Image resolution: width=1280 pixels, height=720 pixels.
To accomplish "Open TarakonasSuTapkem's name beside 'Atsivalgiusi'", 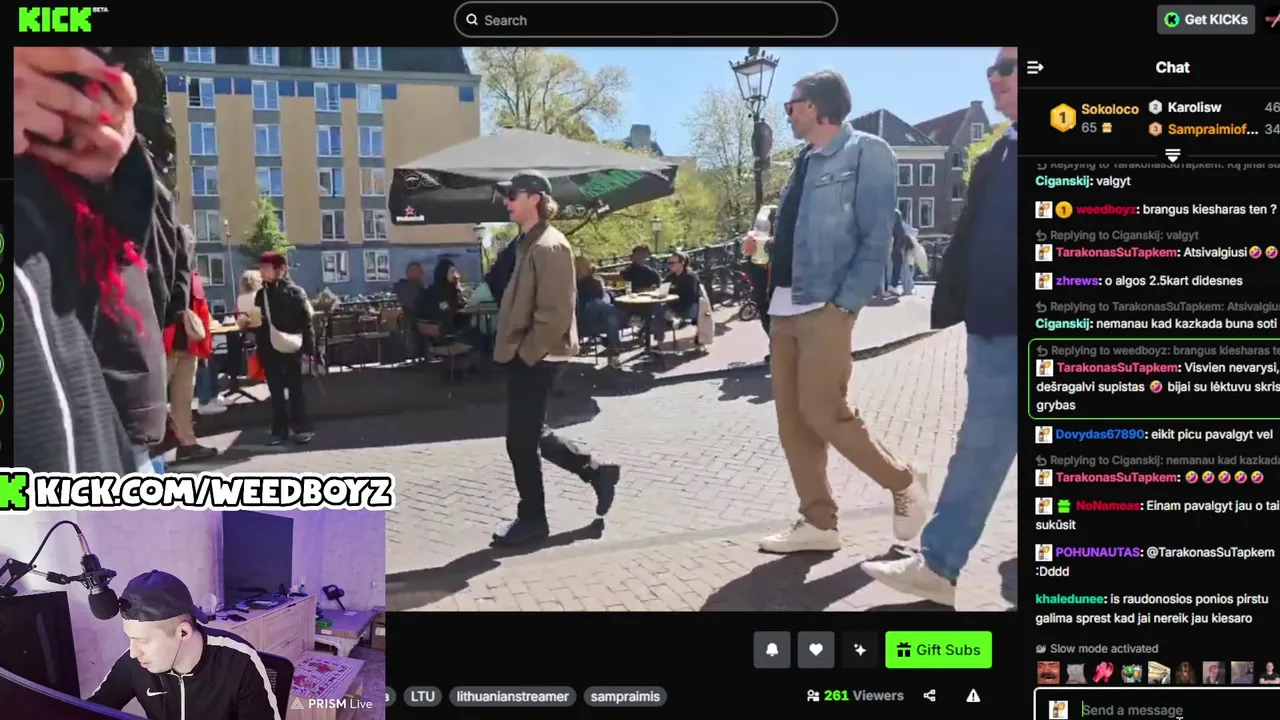I will tap(1117, 253).
